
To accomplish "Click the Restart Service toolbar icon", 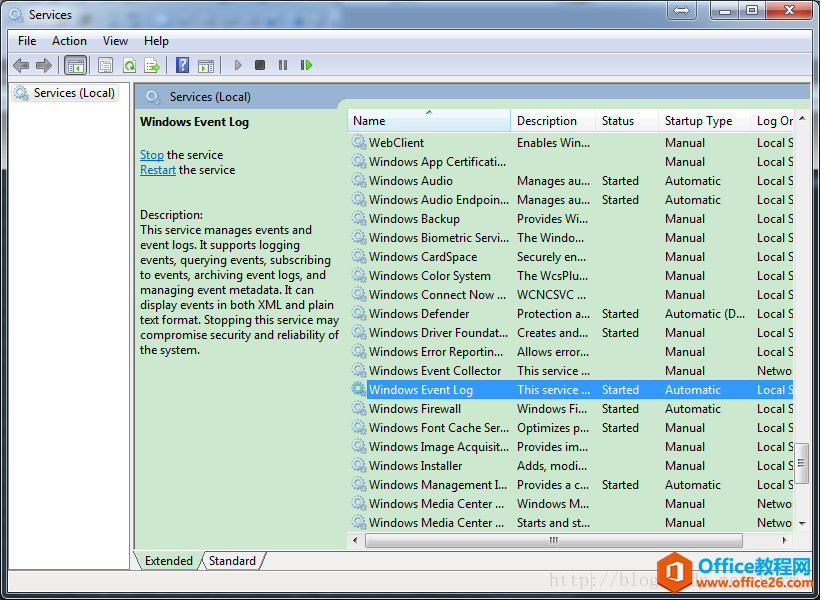I will pos(307,65).
